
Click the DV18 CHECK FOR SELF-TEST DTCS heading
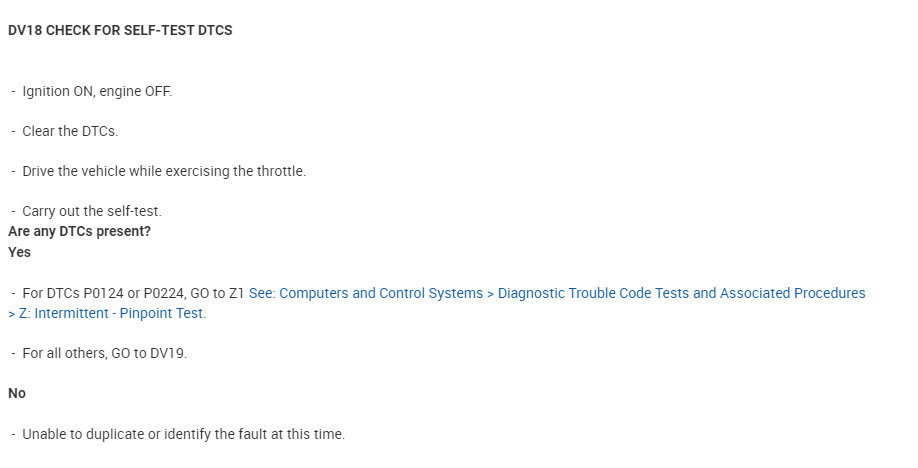(x=120, y=30)
